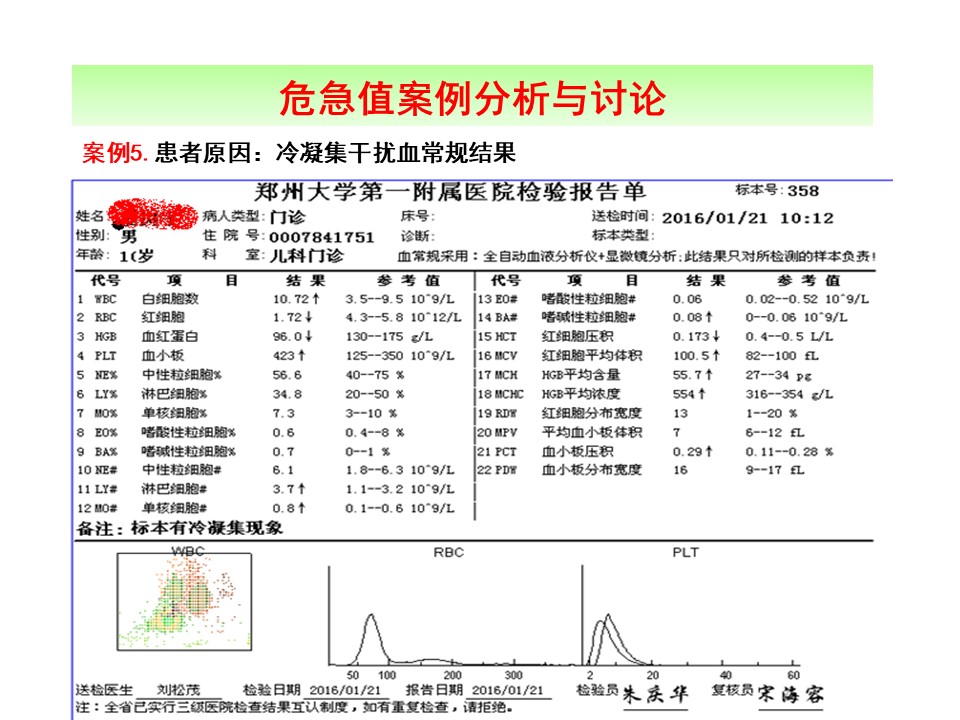Select the submitting doctor name "刘松茂"
The height and width of the screenshot is (720, 960).
[178, 690]
